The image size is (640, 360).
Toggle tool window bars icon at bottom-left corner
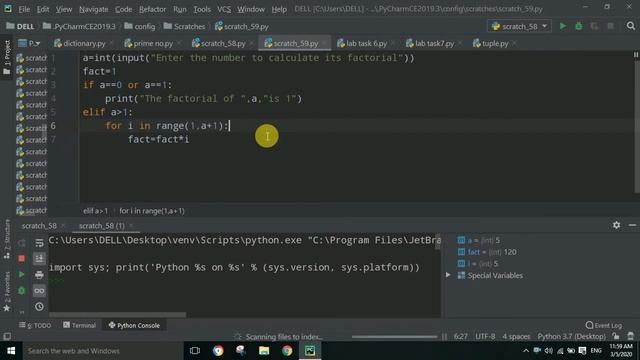point(7,336)
